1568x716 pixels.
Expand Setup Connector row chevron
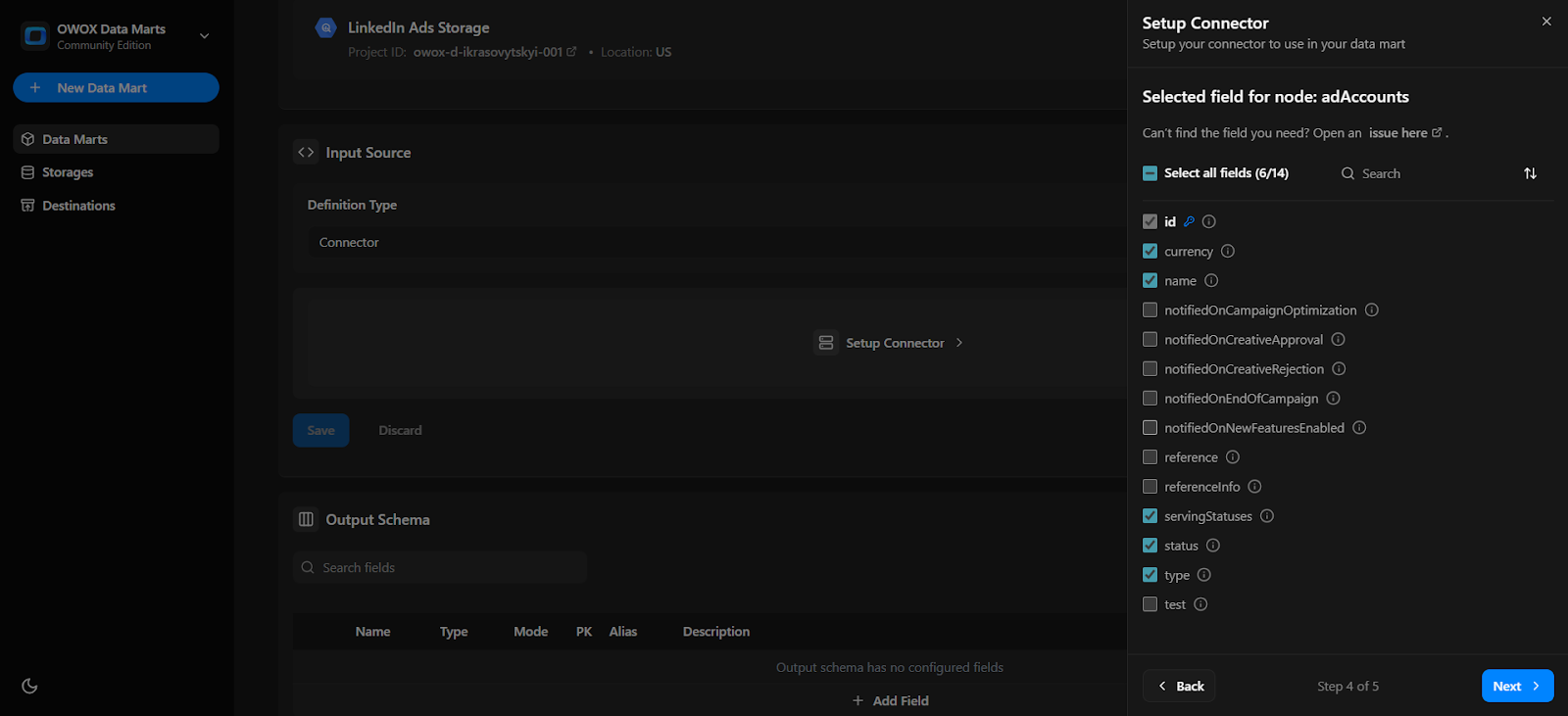[959, 343]
